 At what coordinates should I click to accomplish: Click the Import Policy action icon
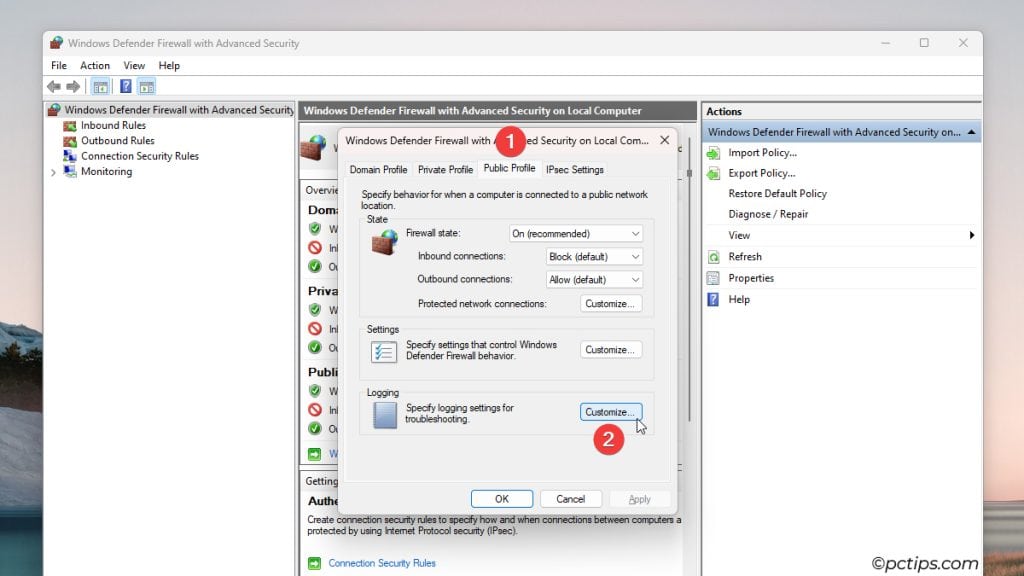pos(713,152)
